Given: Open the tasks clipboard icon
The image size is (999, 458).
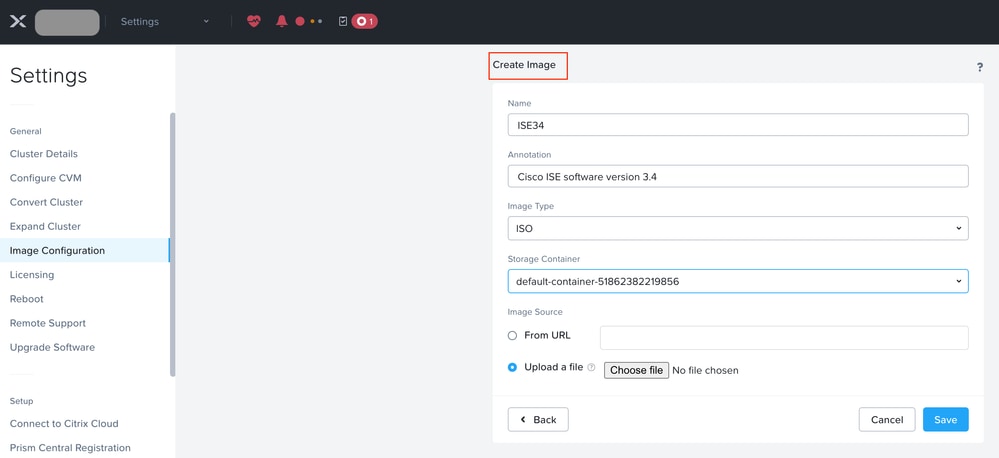Looking at the screenshot, I should pos(343,22).
